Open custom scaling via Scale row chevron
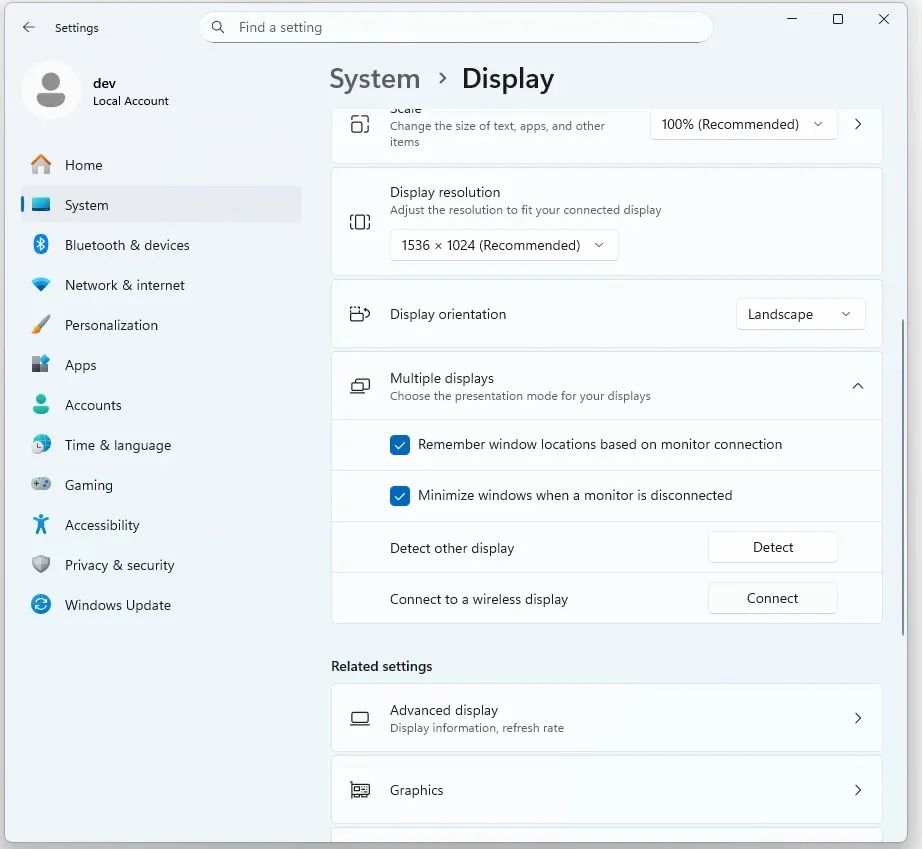Image resolution: width=922 pixels, height=849 pixels. [858, 124]
